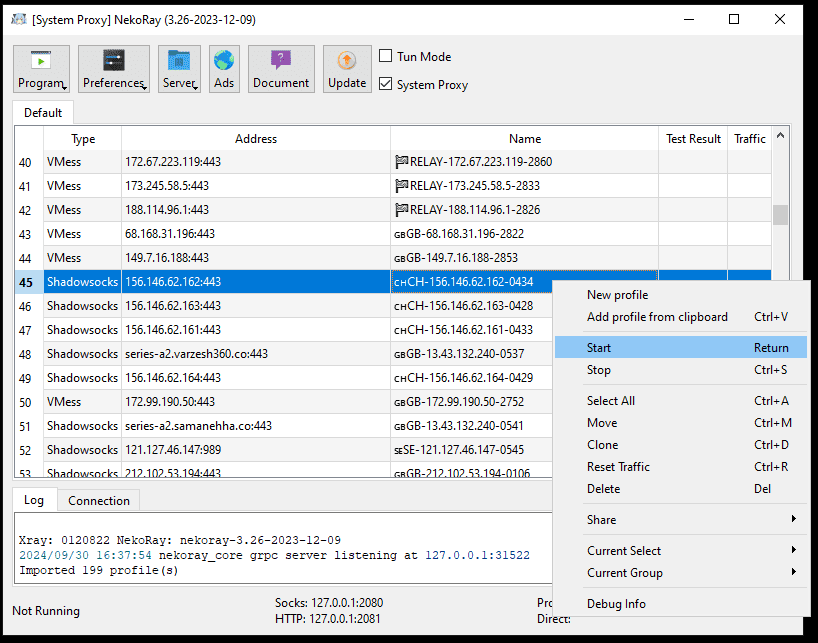Open the Document help button
The height and width of the screenshot is (643, 818).
(281, 69)
